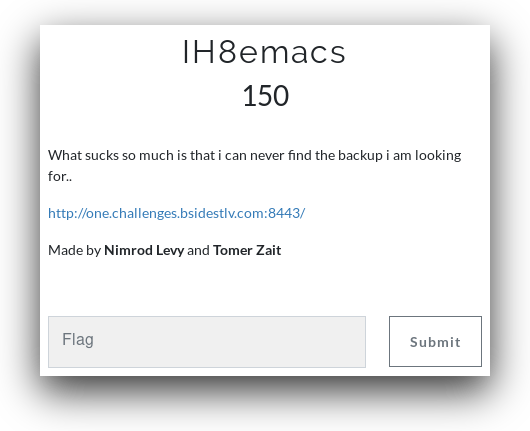
Task: Open the one.challenges.bsidestlv.com:8443 link
Action: pyautogui.click(x=176, y=213)
